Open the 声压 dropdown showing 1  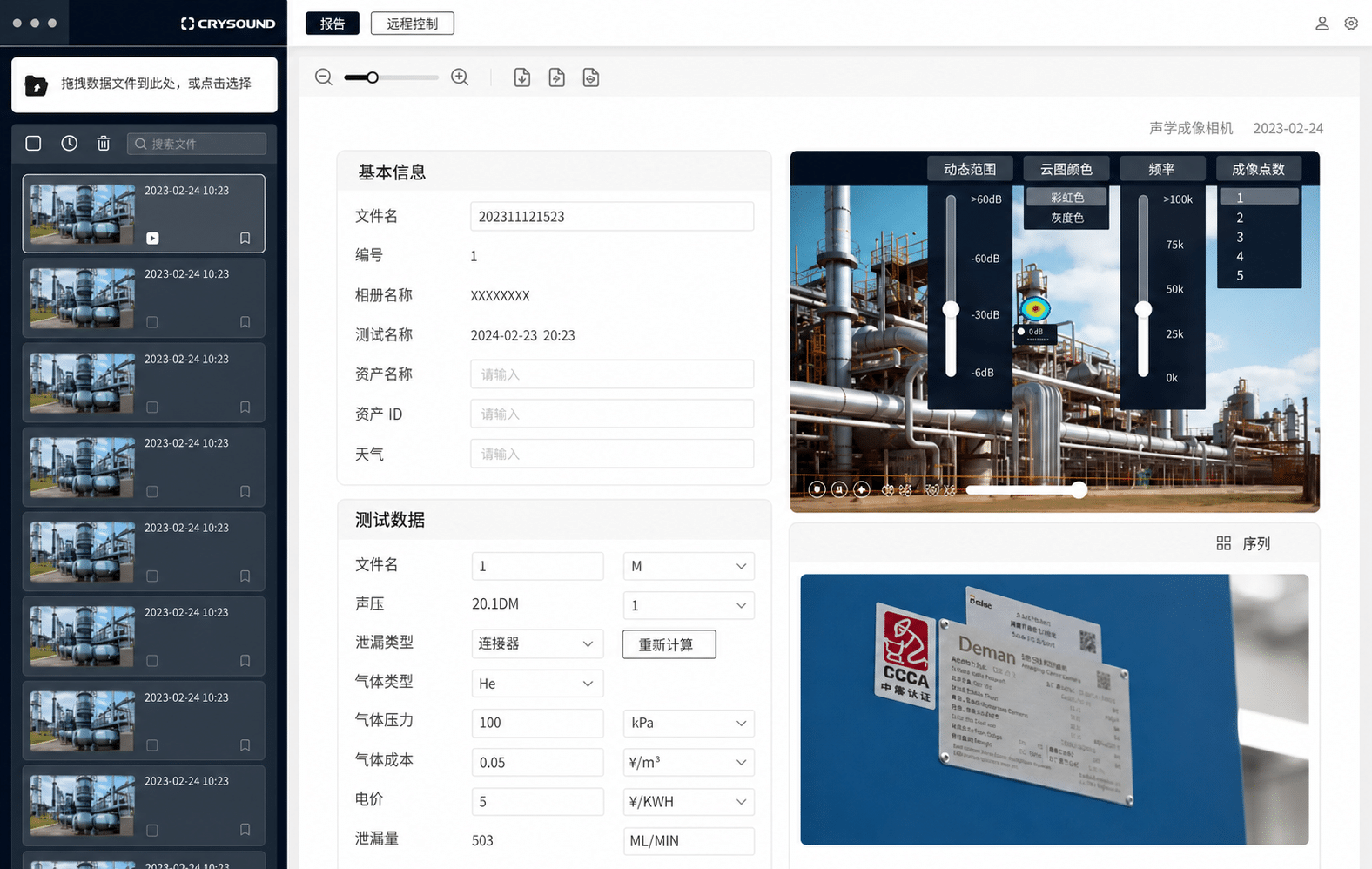[689, 605]
